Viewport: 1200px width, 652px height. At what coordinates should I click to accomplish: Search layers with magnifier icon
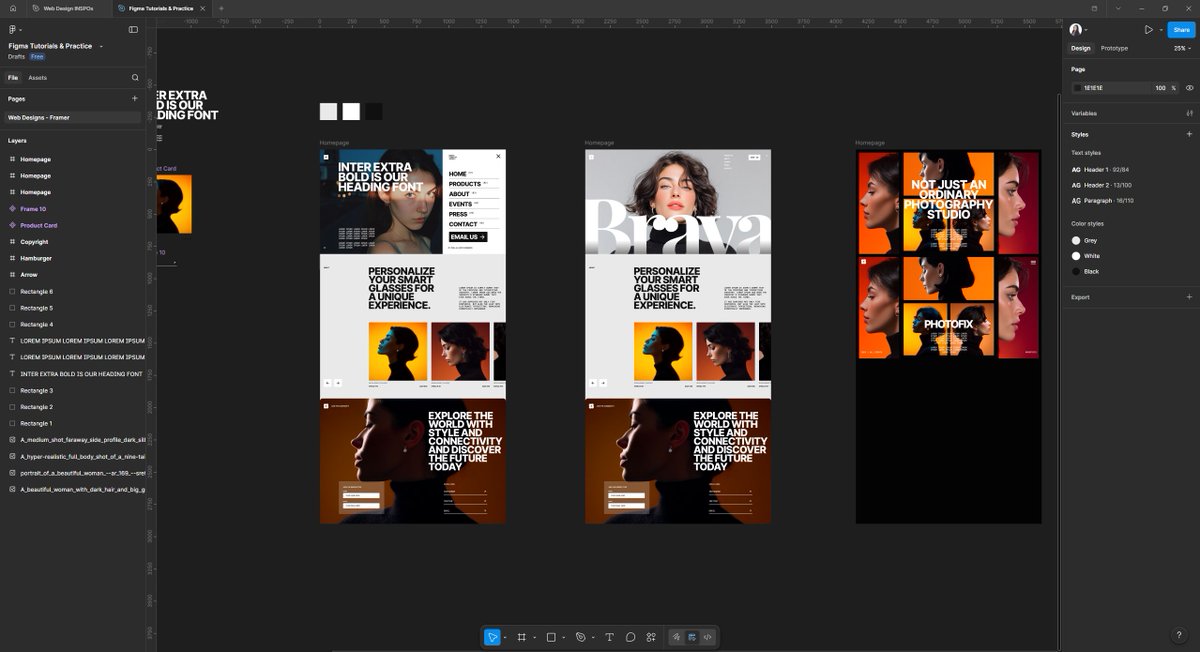point(135,77)
